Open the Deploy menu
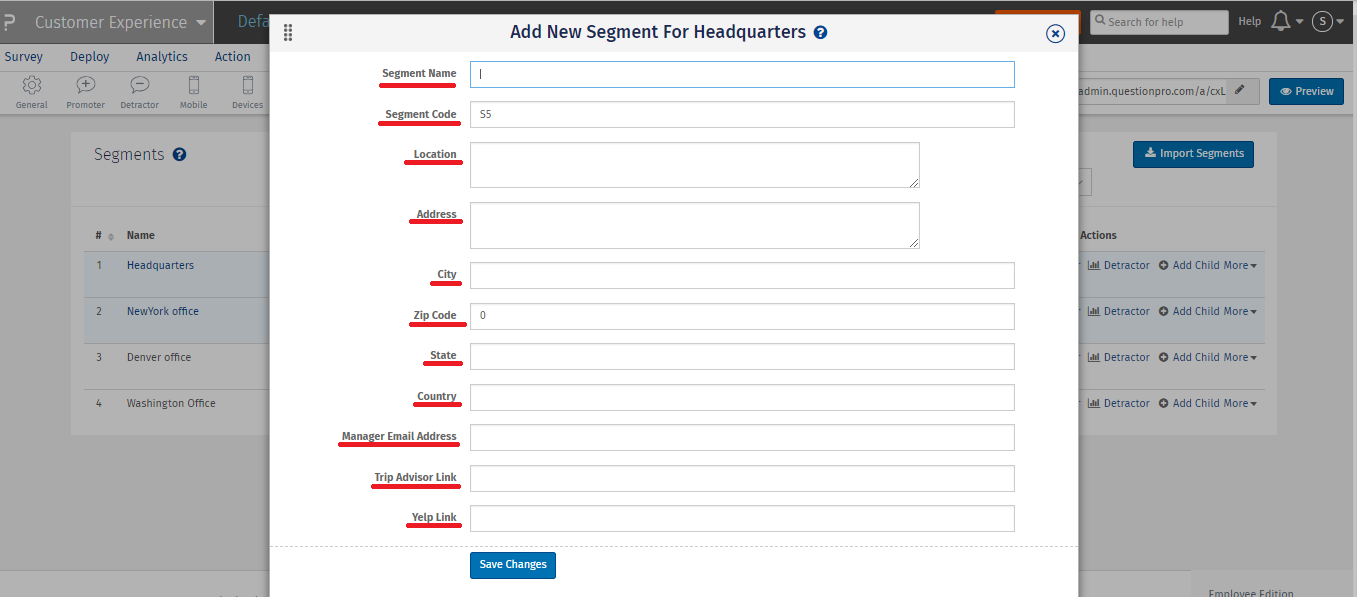Image resolution: width=1357 pixels, height=597 pixels. click(x=89, y=56)
